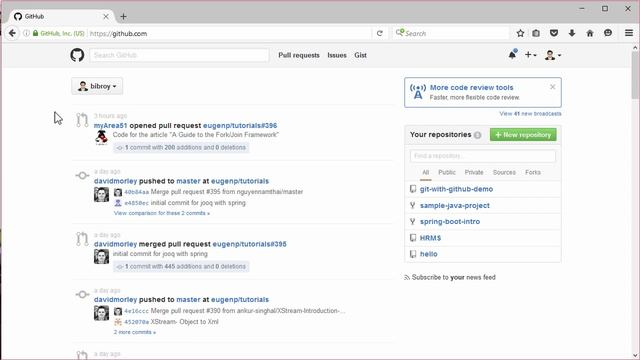This screenshot has height=360, width=640.
Task: Click the chat smiley toolbar icon
Action: pyautogui.click(x=608, y=33)
